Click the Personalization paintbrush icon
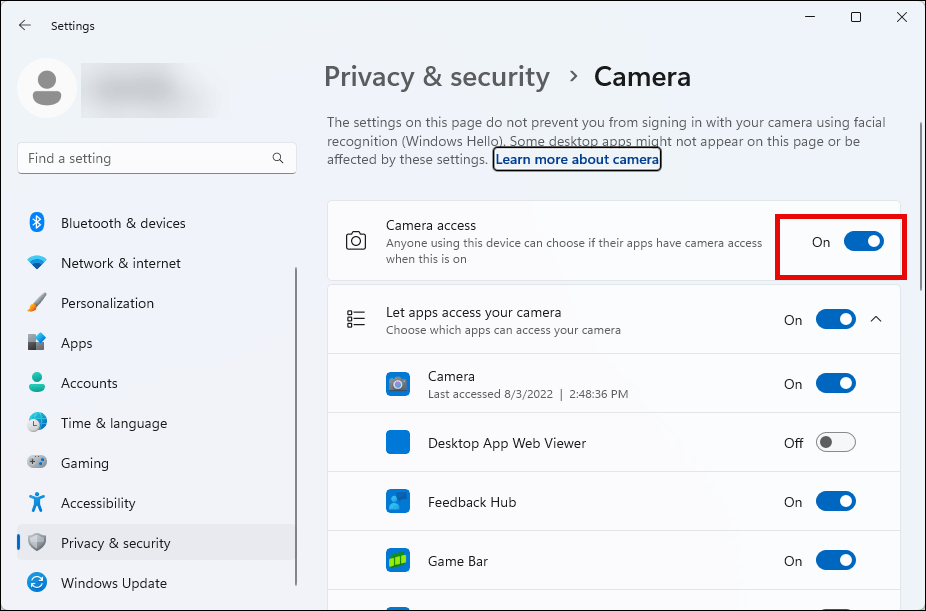 pyautogui.click(x=37, y=303)
